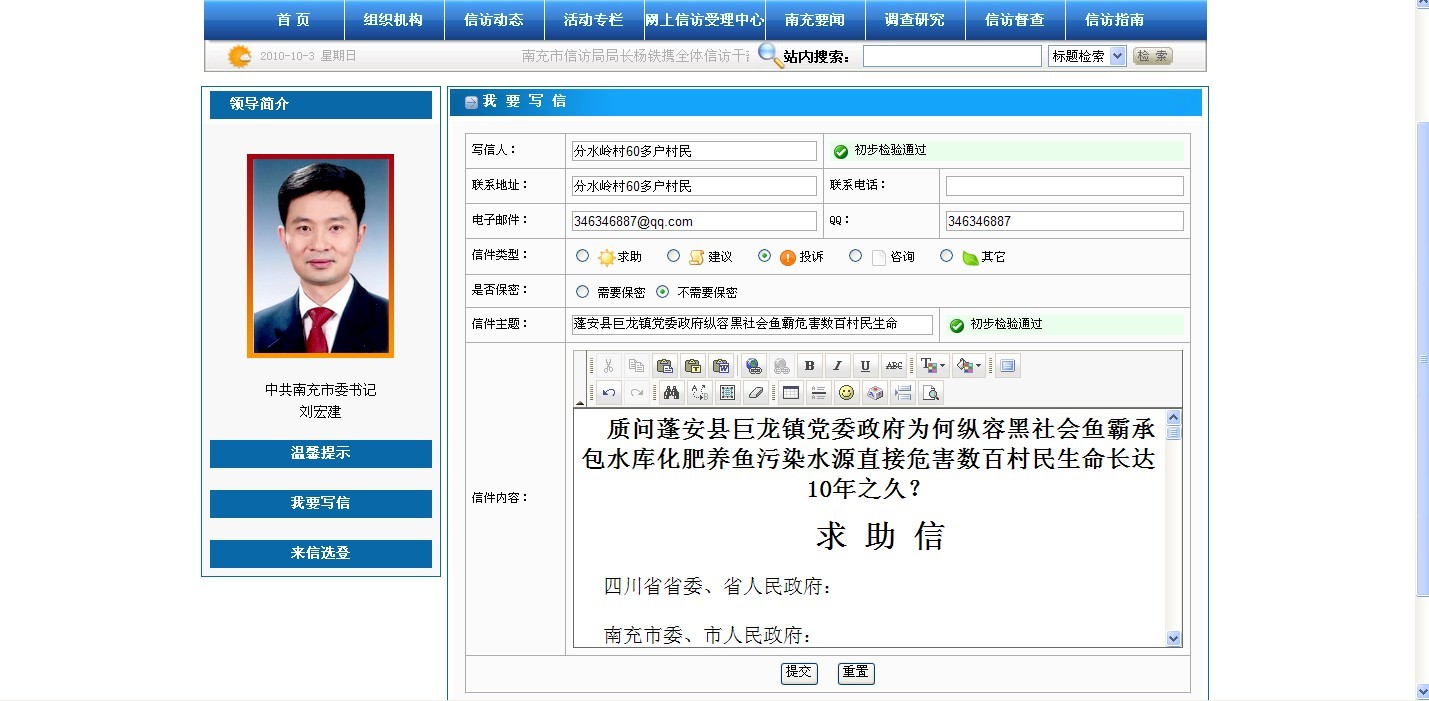The image size is (1429, 701).
Task: Insert a smiley via emoticon icon
Action: coord(847,392)
